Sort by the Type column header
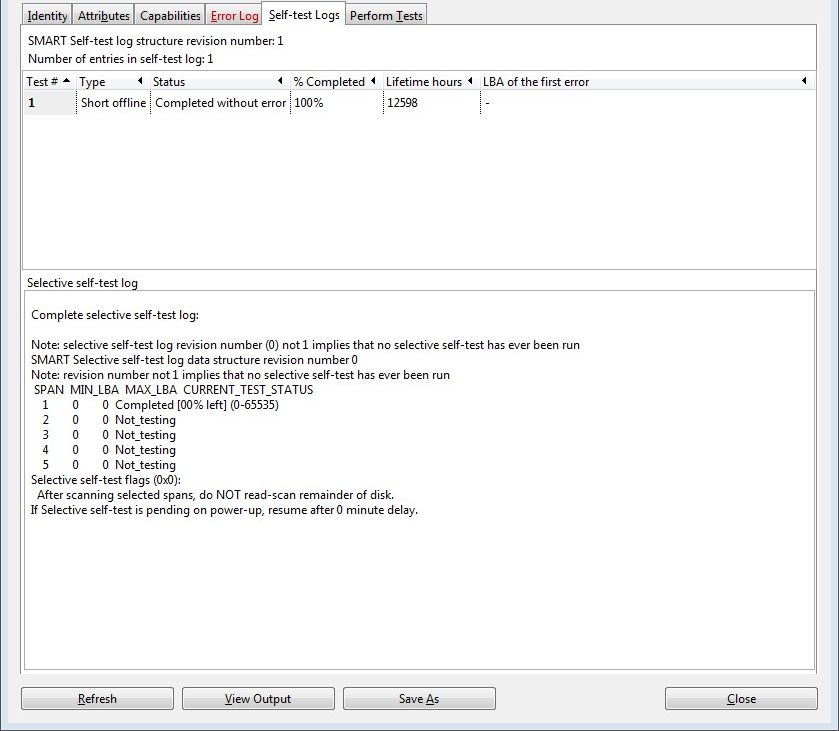 [112, 81]
